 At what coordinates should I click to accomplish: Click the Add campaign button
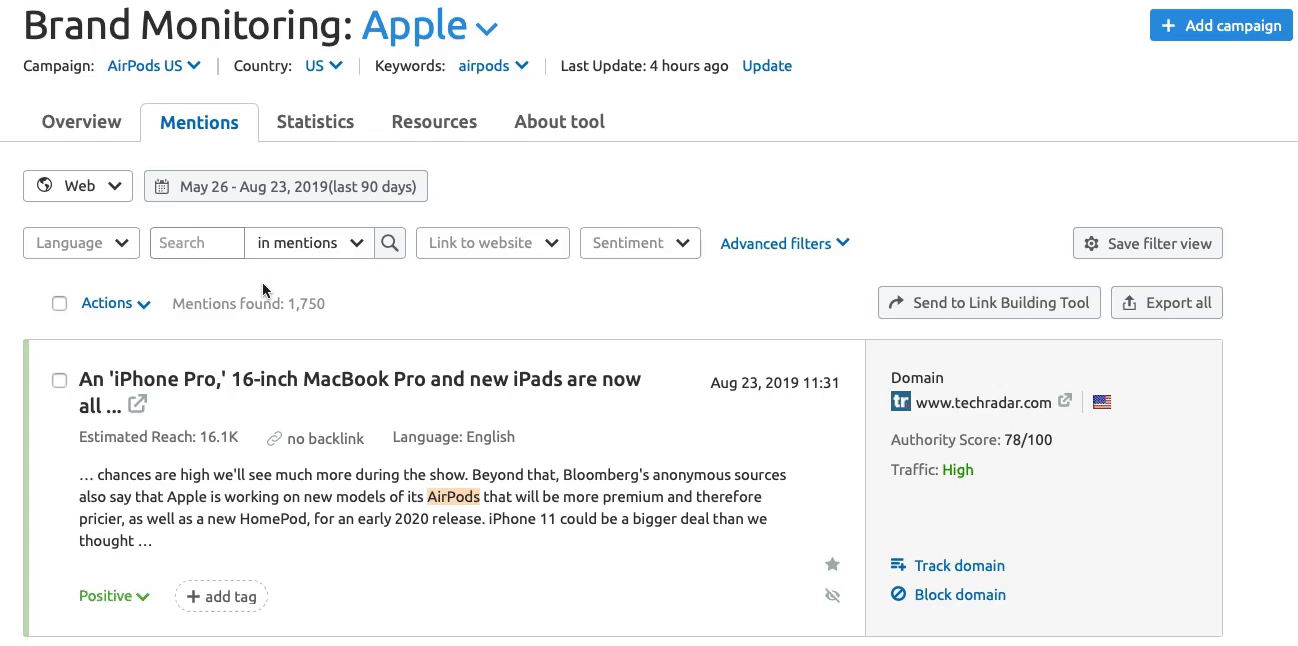point(1221,26)
